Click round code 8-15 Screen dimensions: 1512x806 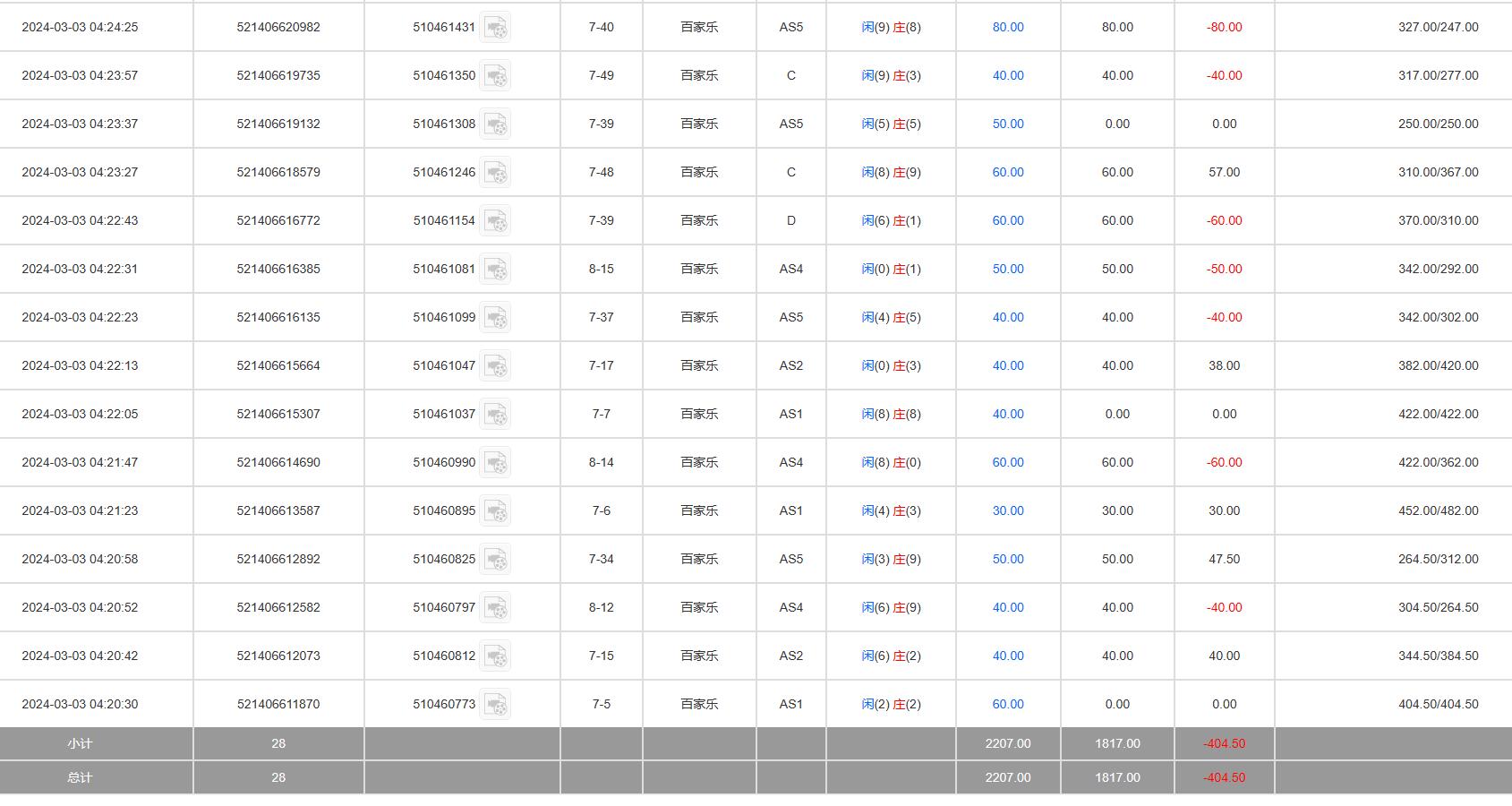tap(602, 269)
